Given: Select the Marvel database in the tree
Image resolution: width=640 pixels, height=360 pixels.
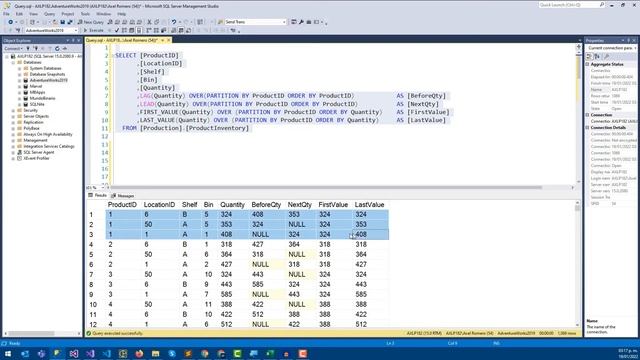Looking at the screenshot, I should [36, 86].
